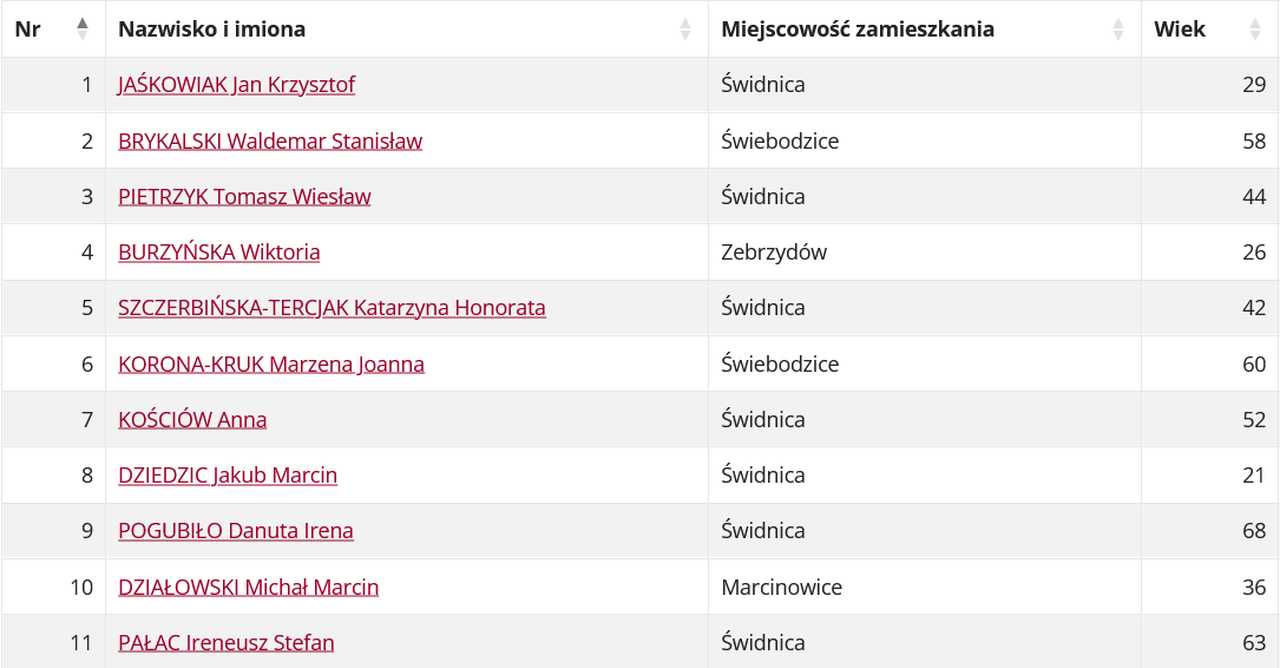Open BRYKALSKI Waldemar Stanisław link
1280x668 pixels.
tap(270, 141)
